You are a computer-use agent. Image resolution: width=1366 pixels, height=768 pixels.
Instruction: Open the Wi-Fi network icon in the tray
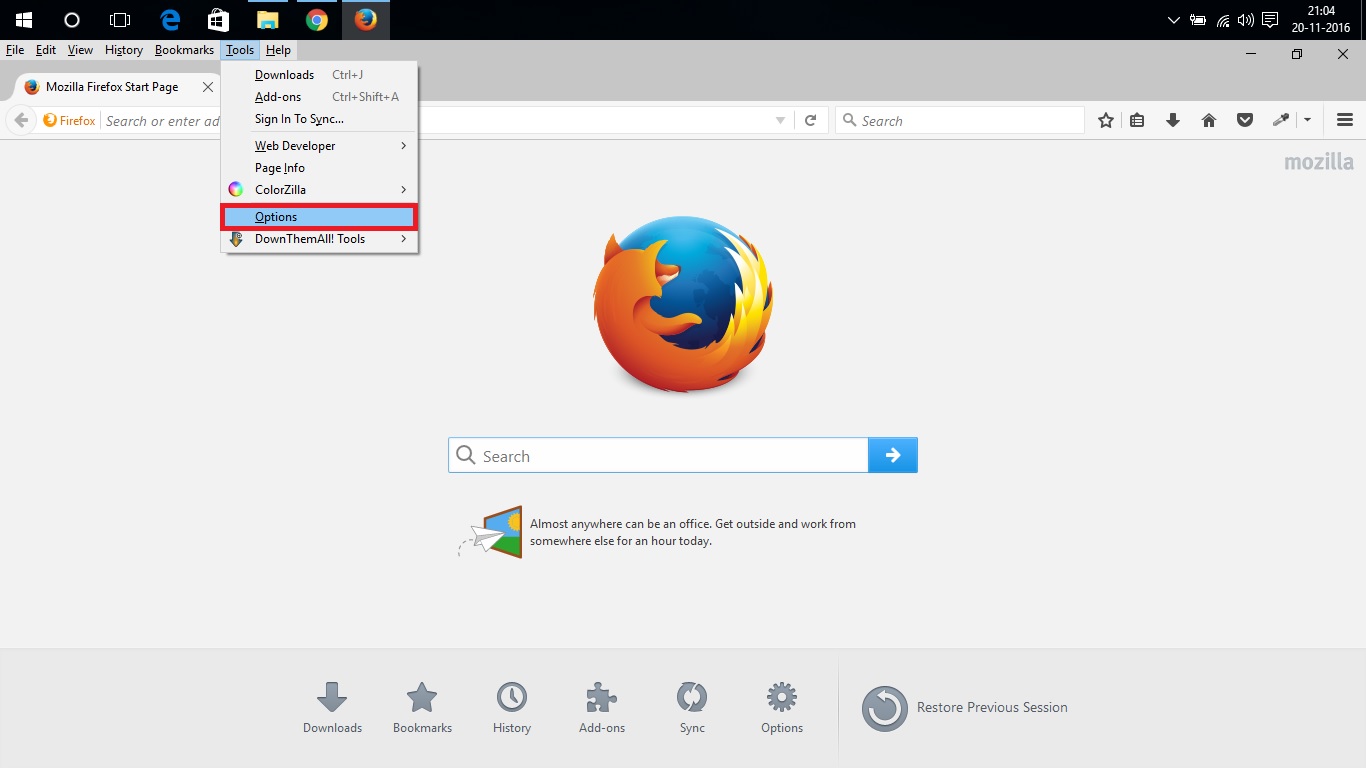1223,20
